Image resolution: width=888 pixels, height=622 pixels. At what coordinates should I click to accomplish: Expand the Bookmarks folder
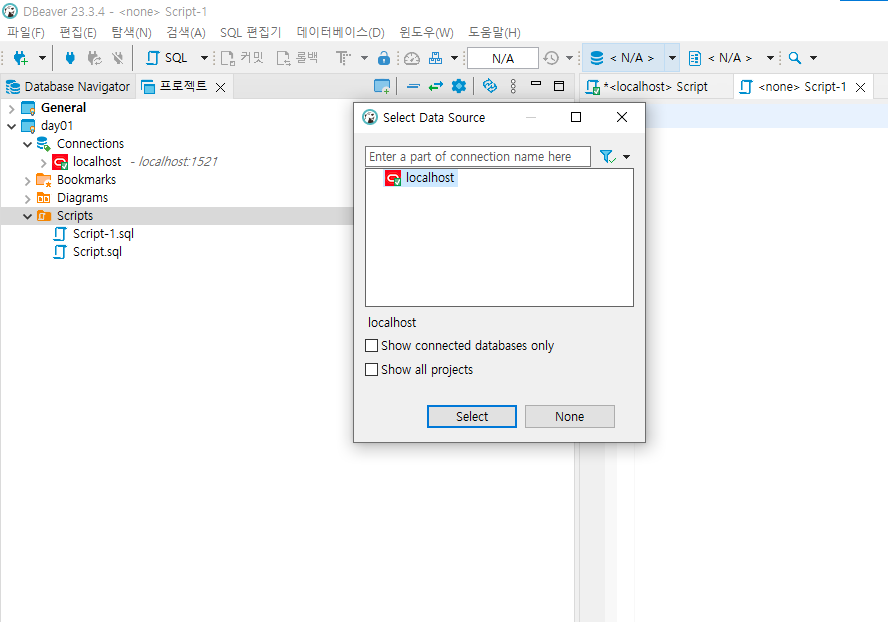coord(27,181)
